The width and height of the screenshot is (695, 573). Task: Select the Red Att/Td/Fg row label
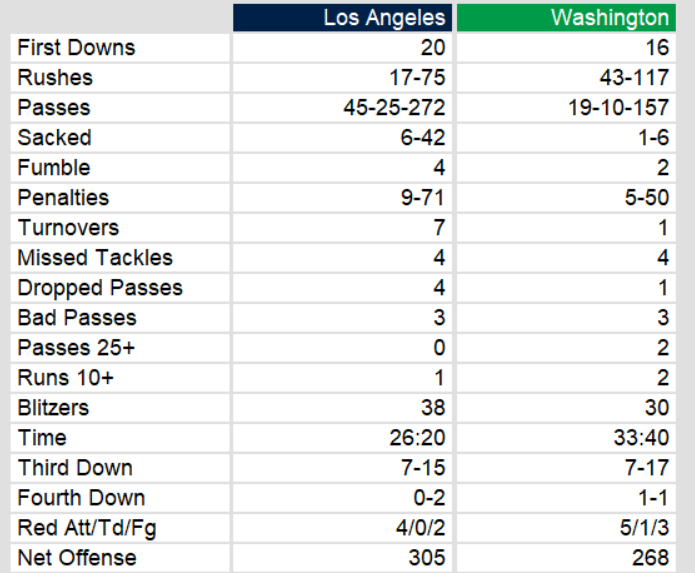point(87,528)
